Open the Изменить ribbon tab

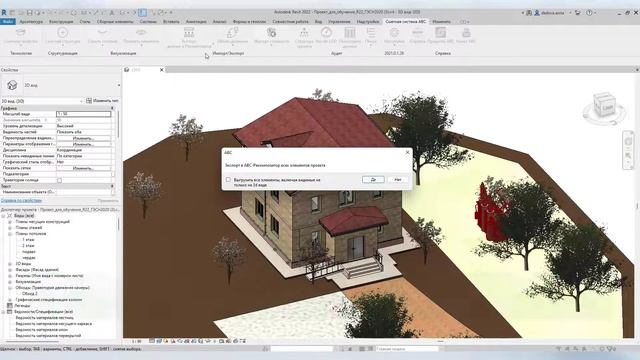[442, 22]
